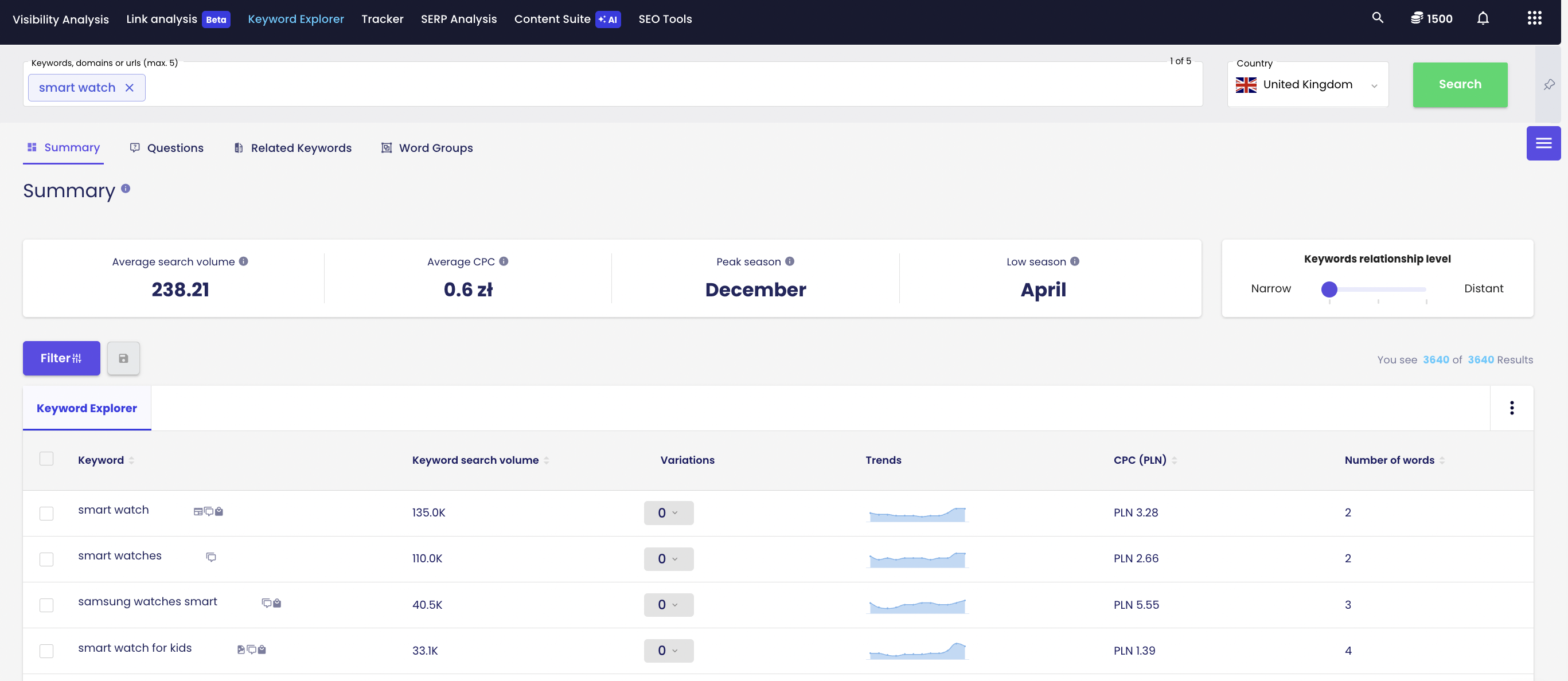This screenshot has width=1568, height=681.
Task: Expand variations dropdown for samsung watches smart
Action: pos(668,604)
